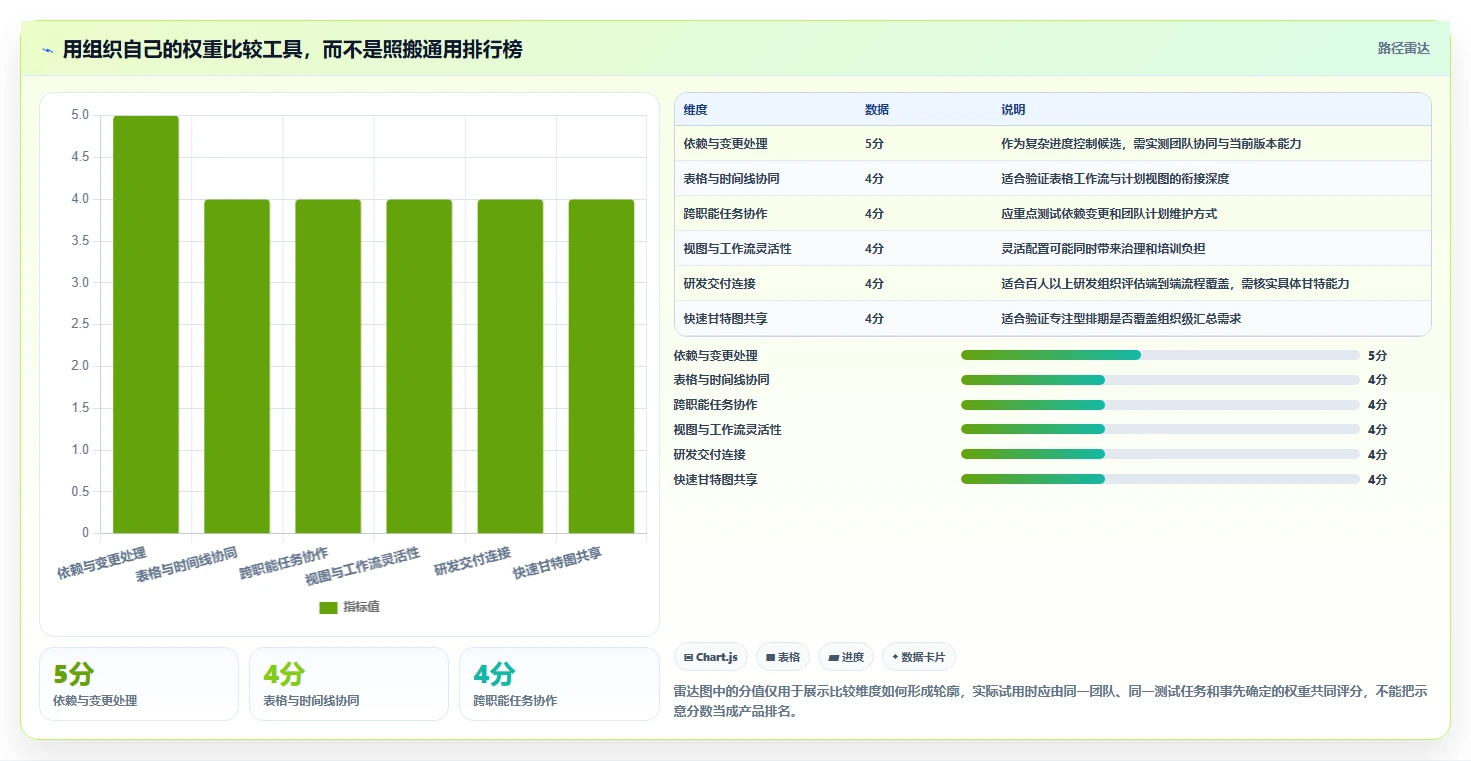
Task: Open the 5分 依赖与变更处理 stat card
Action: point(139,684)
